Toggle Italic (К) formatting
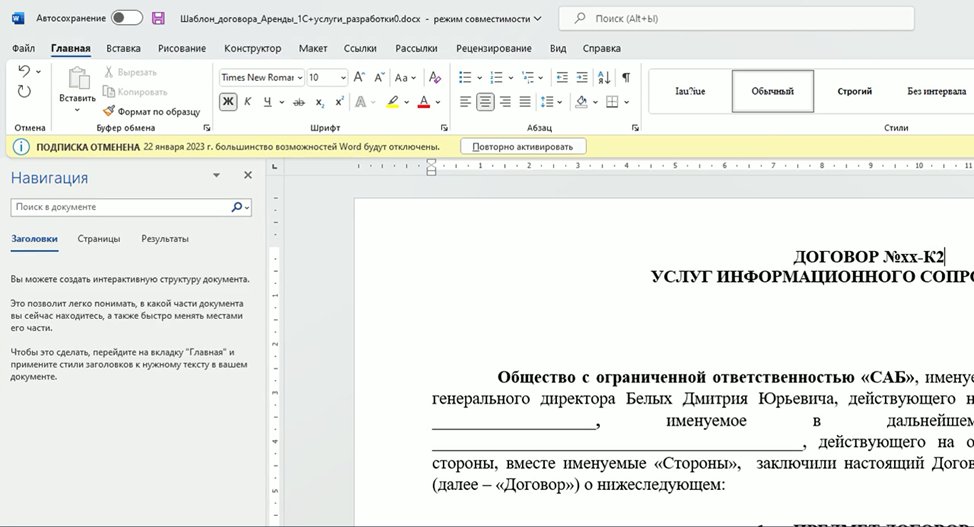Screen dimensions: 974x527 [x=247, y=102]
